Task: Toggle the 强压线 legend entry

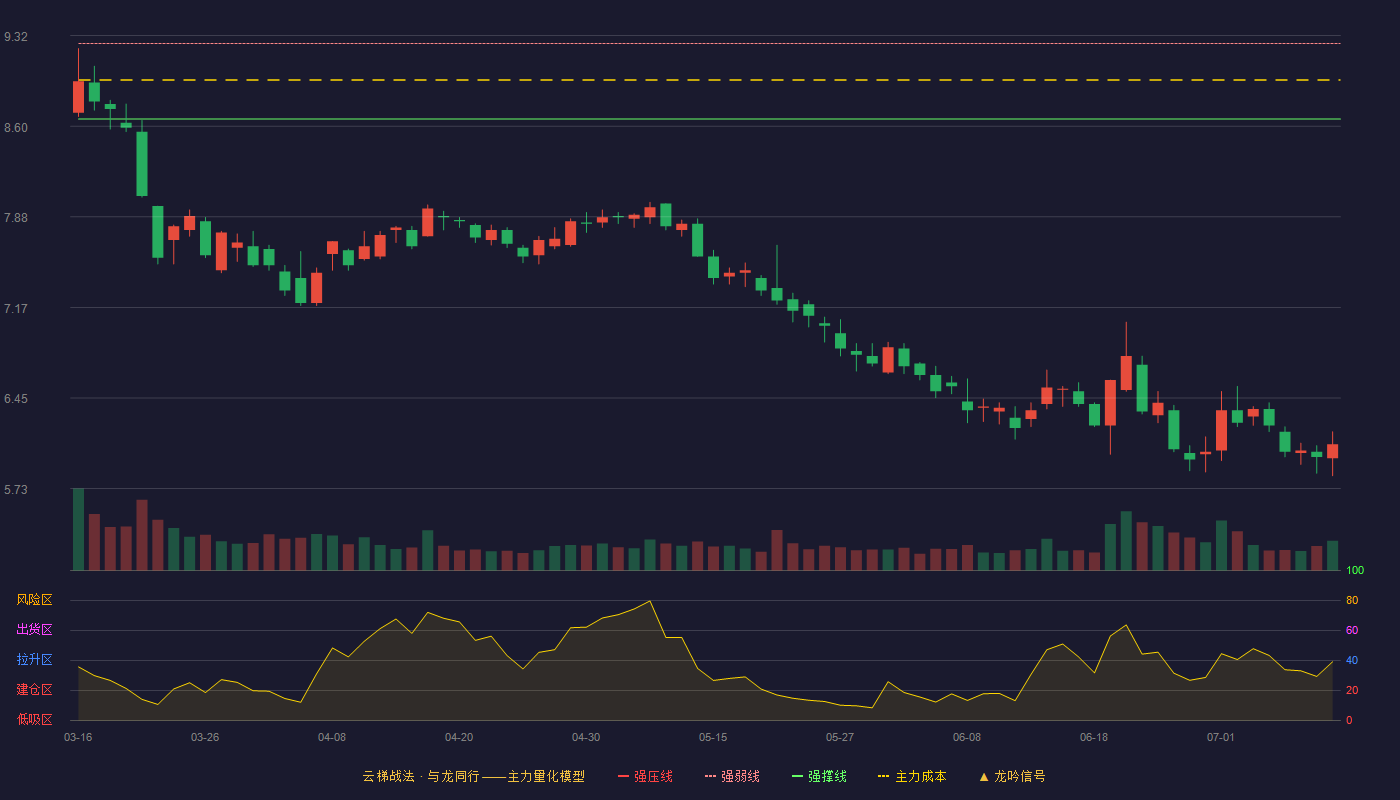Action: 645,776
